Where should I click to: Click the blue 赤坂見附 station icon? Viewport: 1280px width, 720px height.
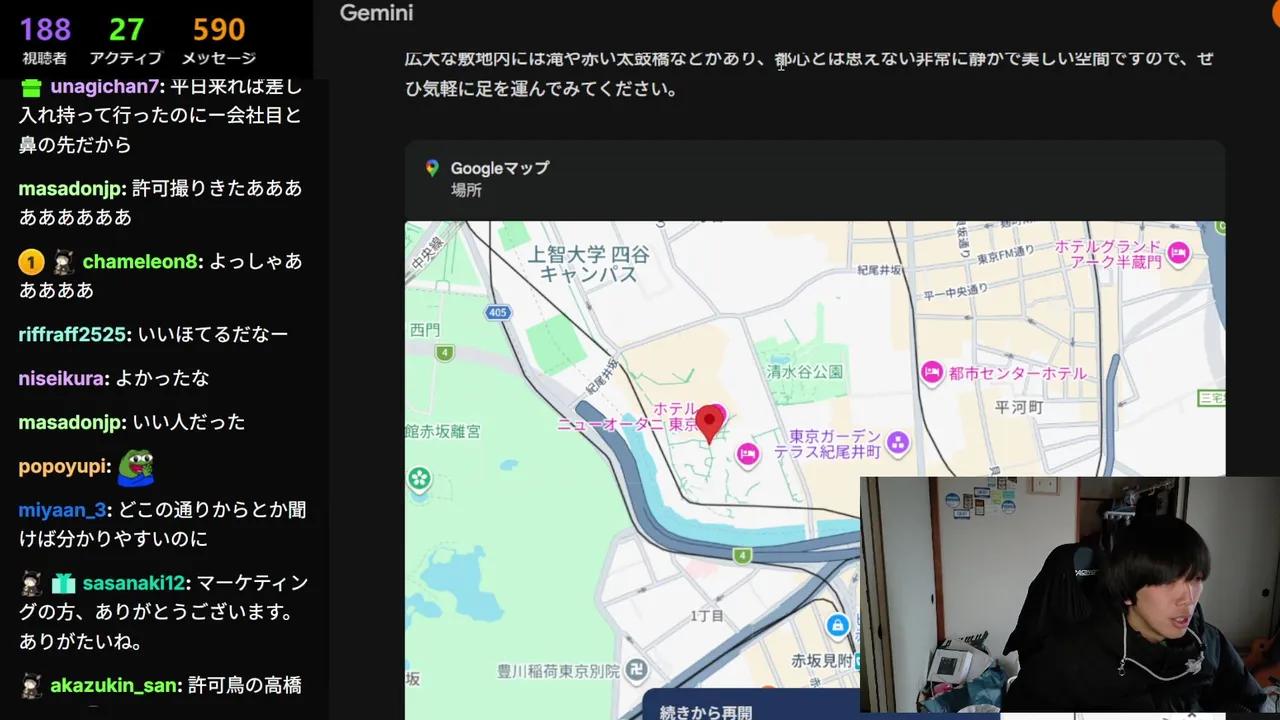837,626
